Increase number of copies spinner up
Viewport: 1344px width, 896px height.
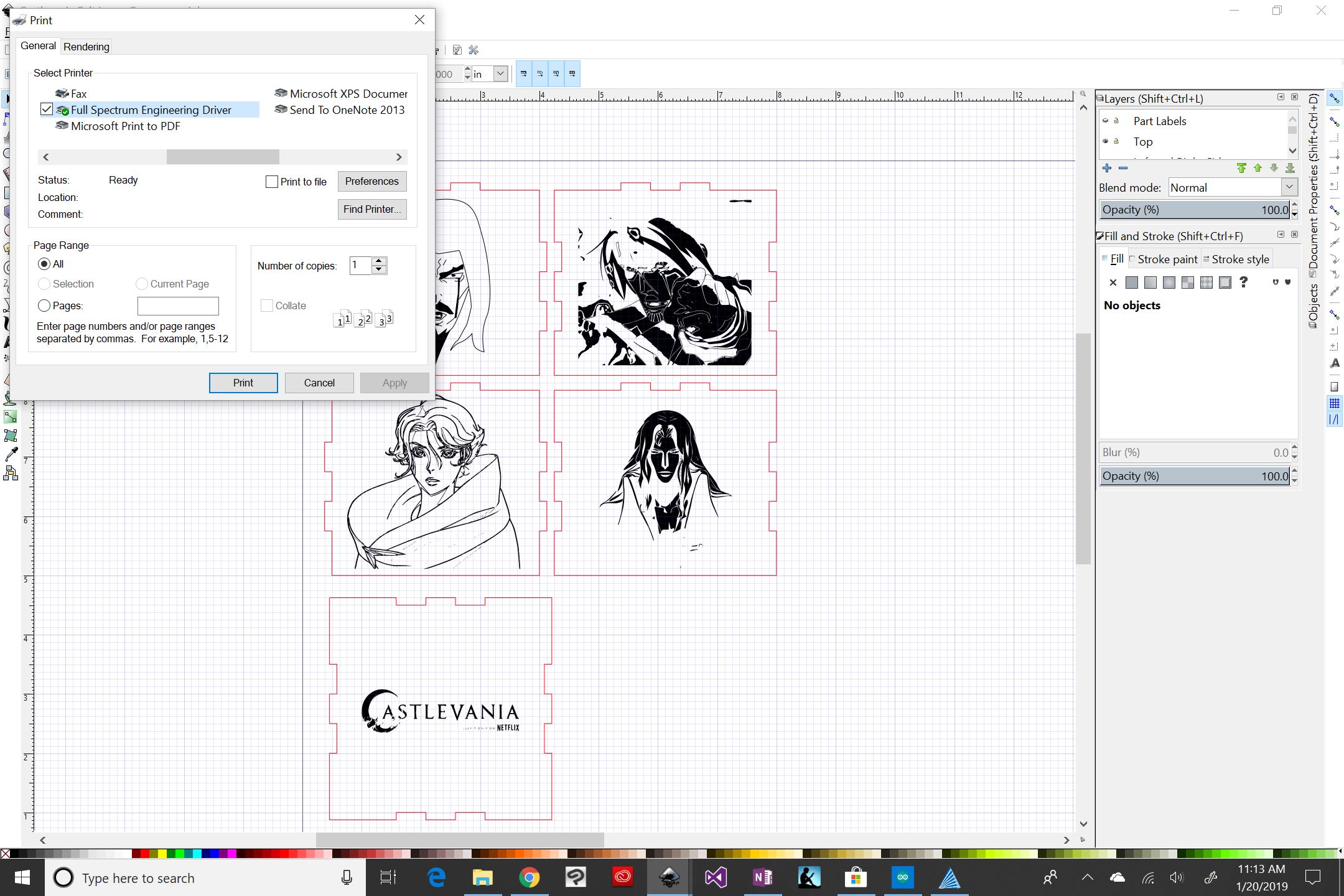379,261
